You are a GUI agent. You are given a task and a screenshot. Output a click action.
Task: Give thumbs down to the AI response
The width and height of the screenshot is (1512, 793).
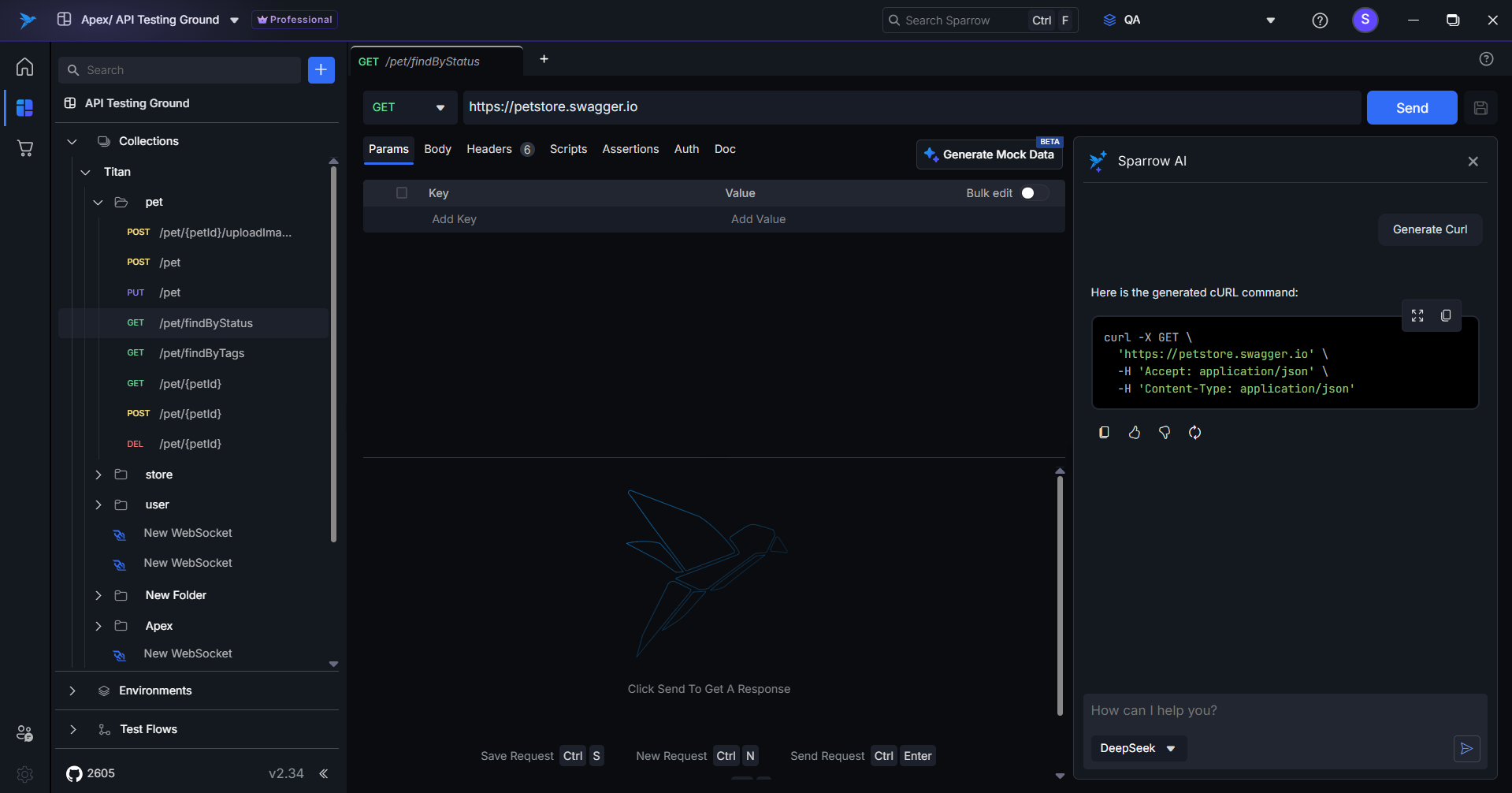coord(1165,432)
